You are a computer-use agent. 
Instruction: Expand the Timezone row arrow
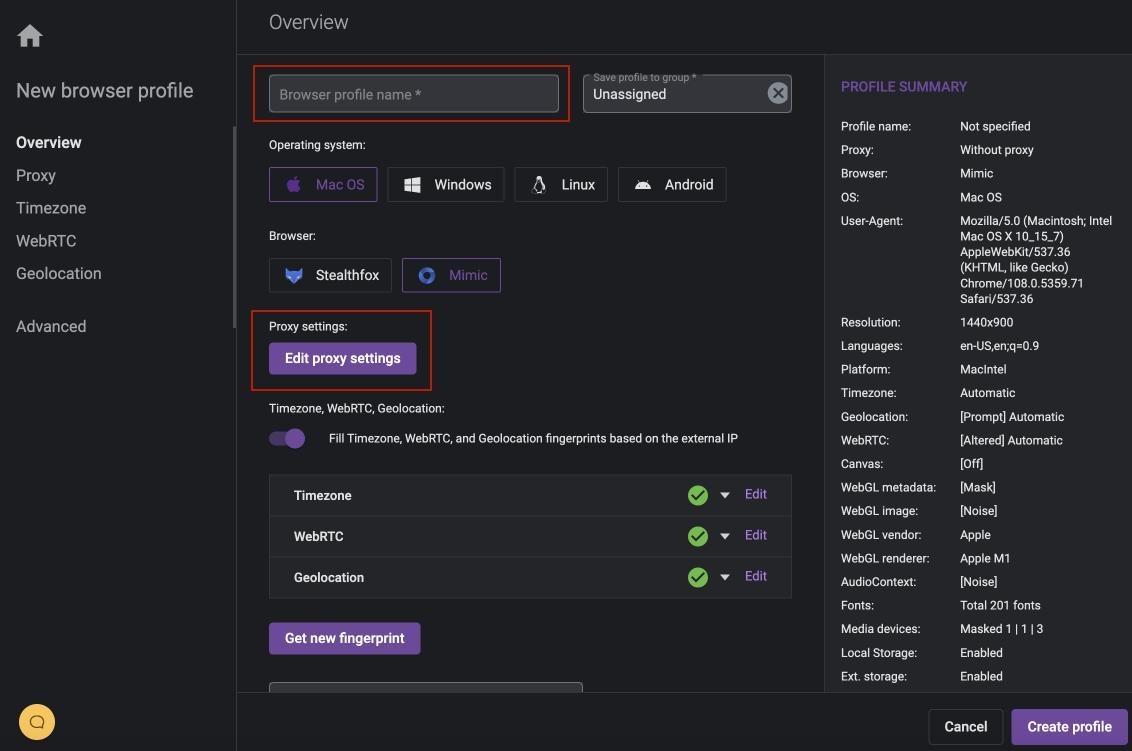(725, 495)
